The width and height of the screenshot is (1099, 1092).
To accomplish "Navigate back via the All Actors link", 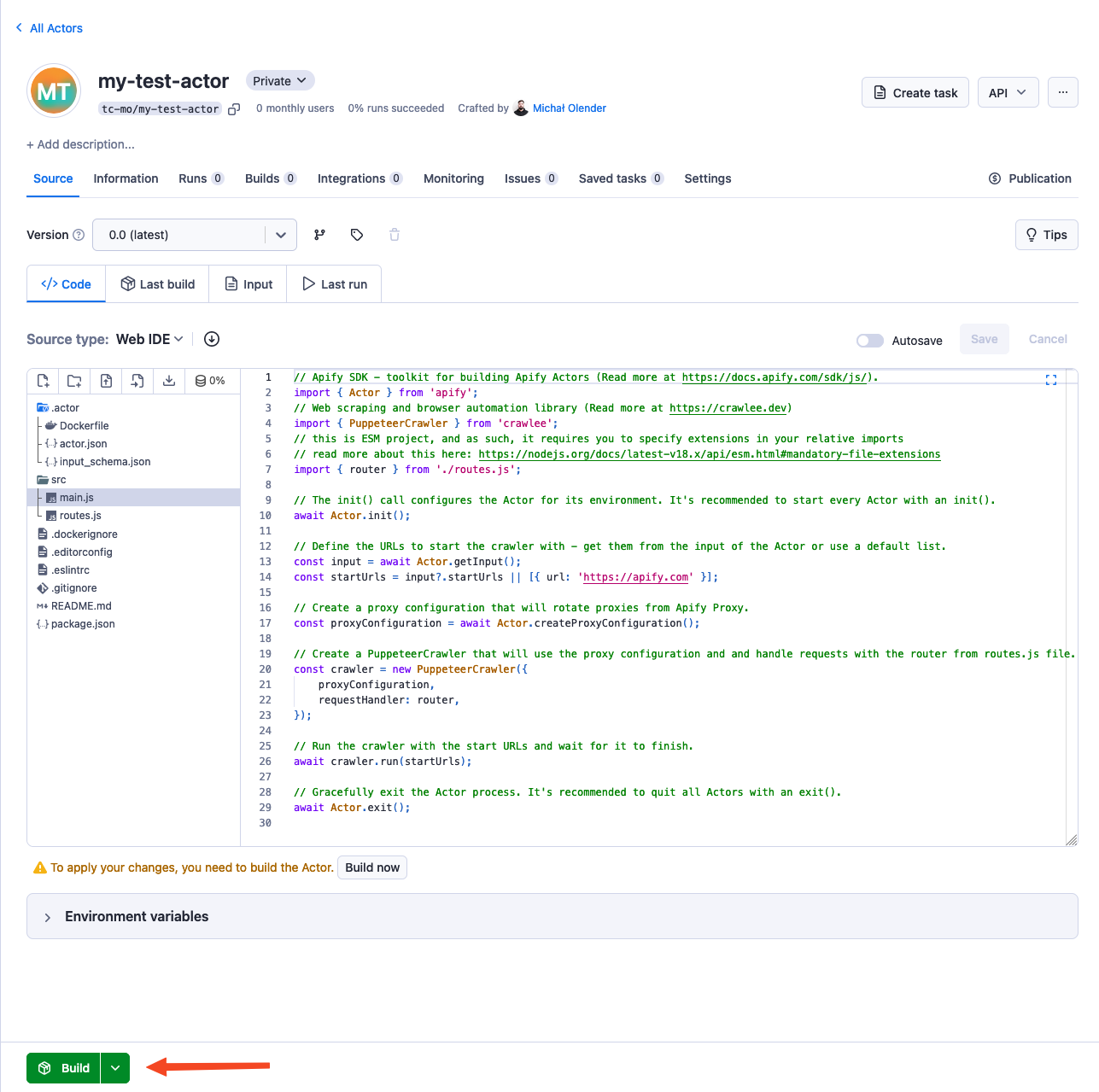I will pos(49,28).
